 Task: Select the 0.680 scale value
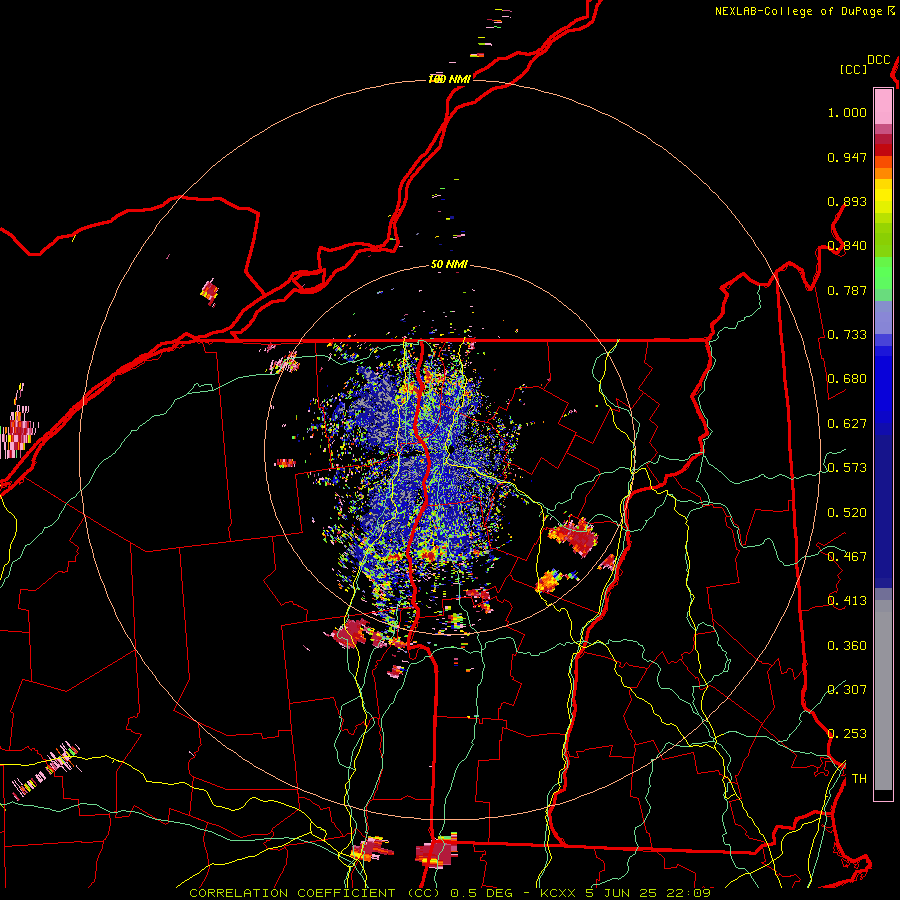(x=847, y=379)
